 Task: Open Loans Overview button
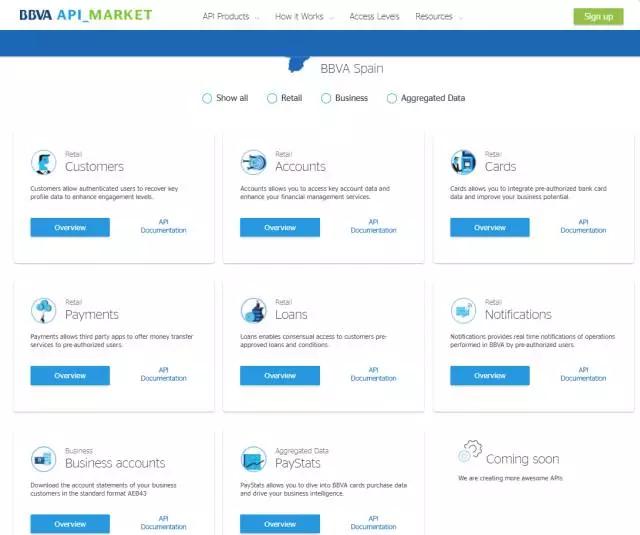pyautogui.click(x=280, y=375)
